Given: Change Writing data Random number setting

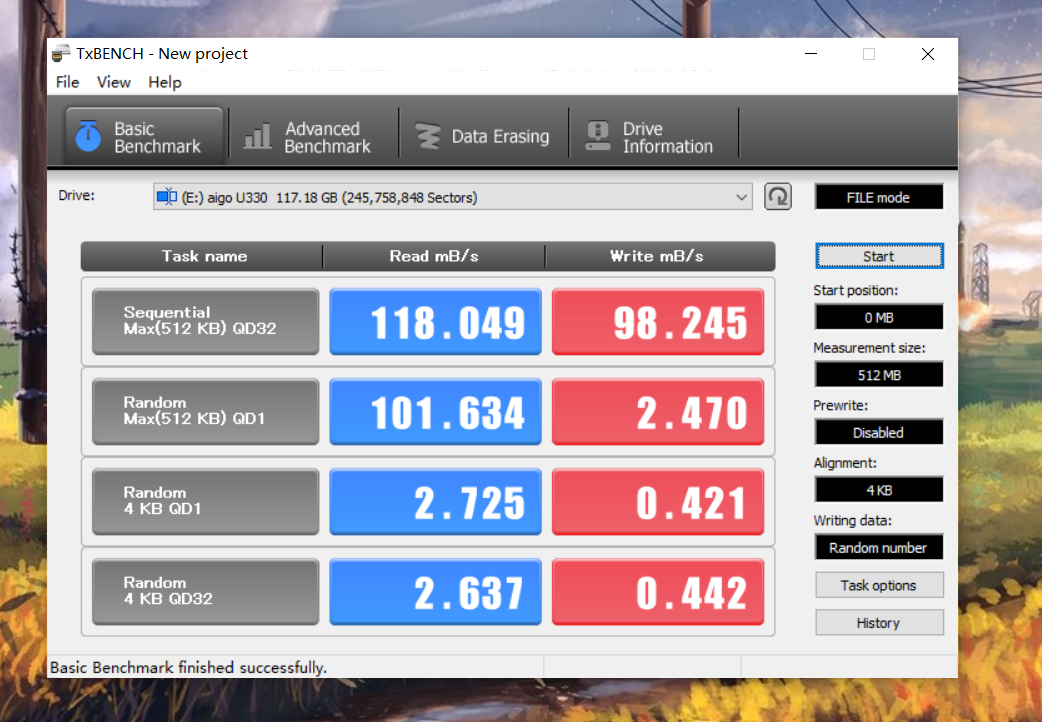Looking at the screenshot, I should [x=879, y=547].
